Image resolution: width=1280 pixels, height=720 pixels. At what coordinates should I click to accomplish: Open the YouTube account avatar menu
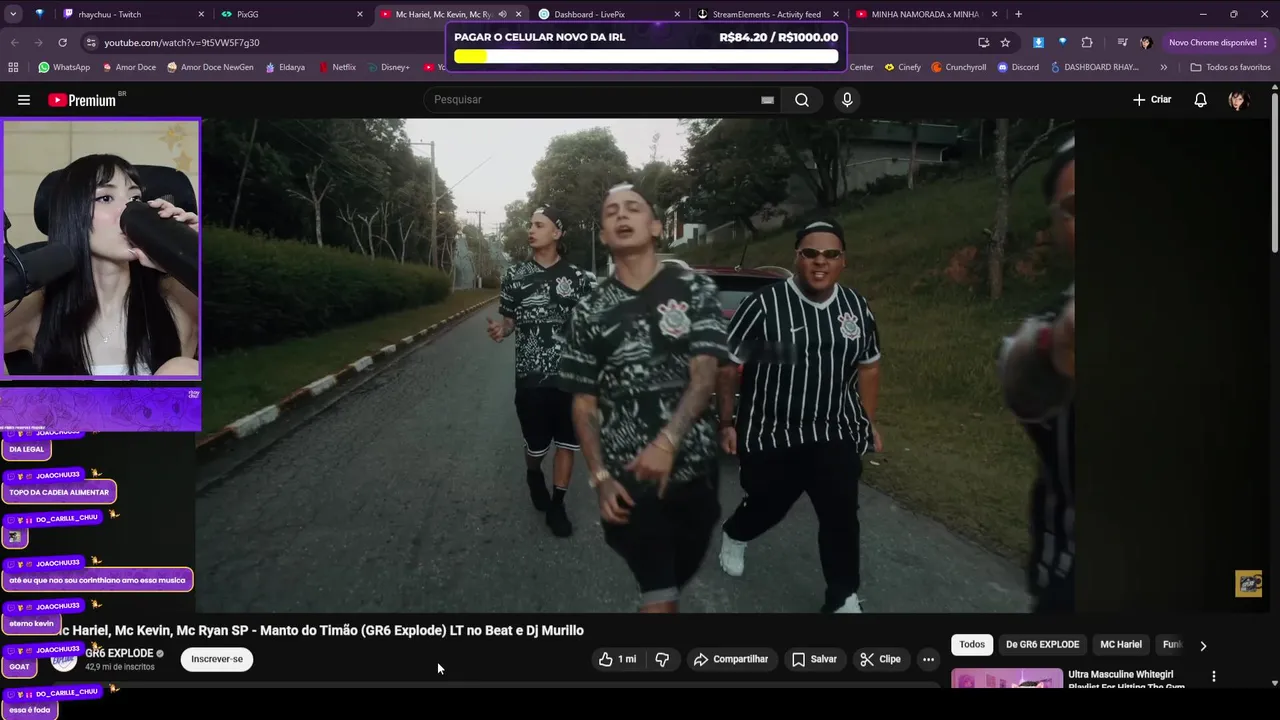(1238, 100)
